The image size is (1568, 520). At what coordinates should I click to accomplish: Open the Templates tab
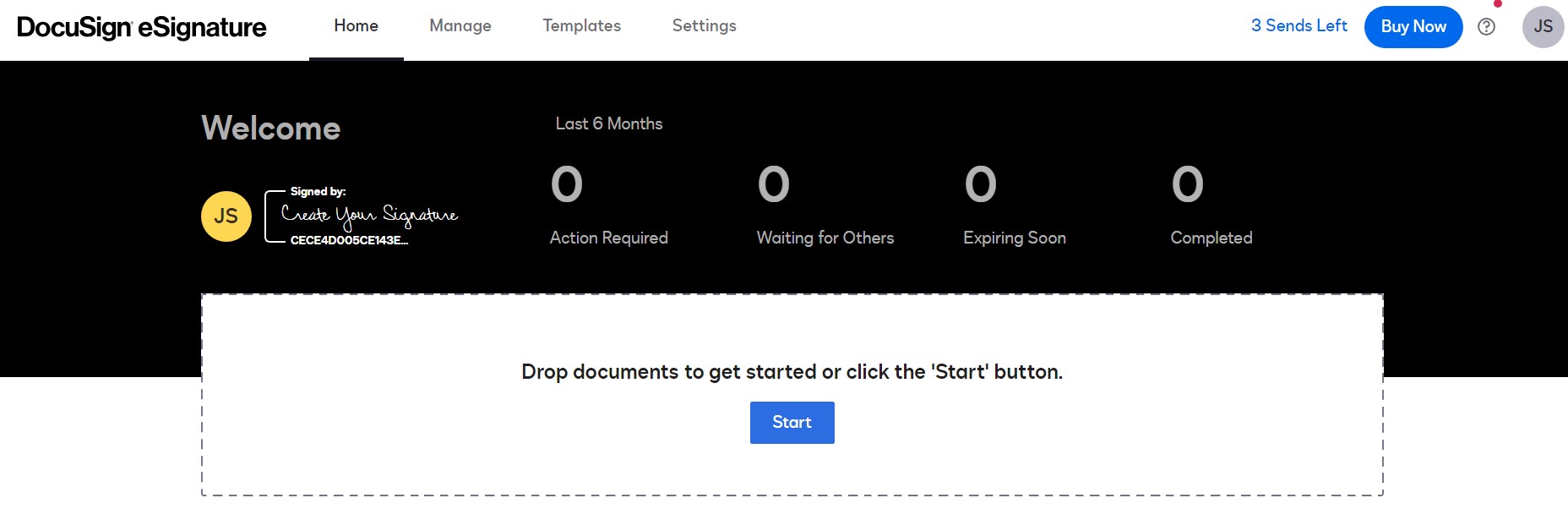[581, 26]
